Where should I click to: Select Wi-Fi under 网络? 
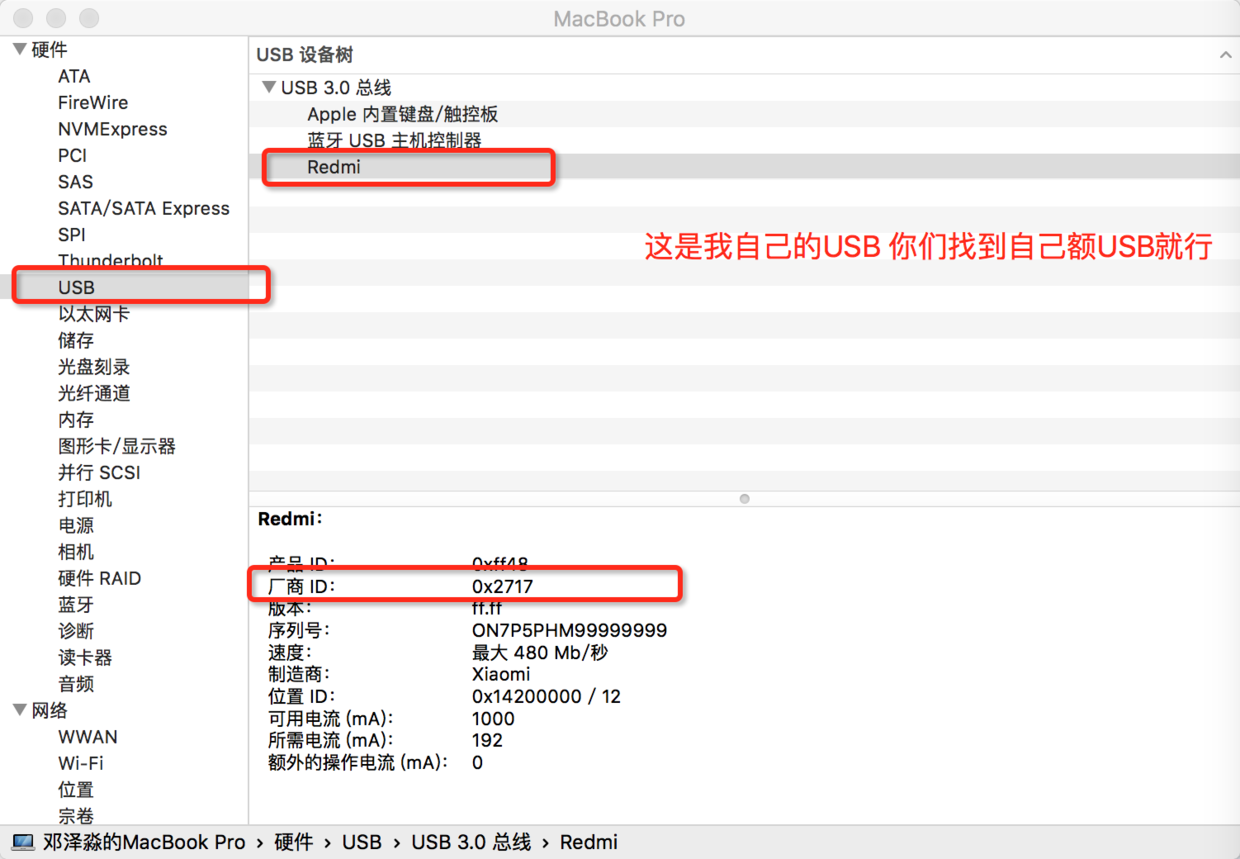tap(81, 763)
